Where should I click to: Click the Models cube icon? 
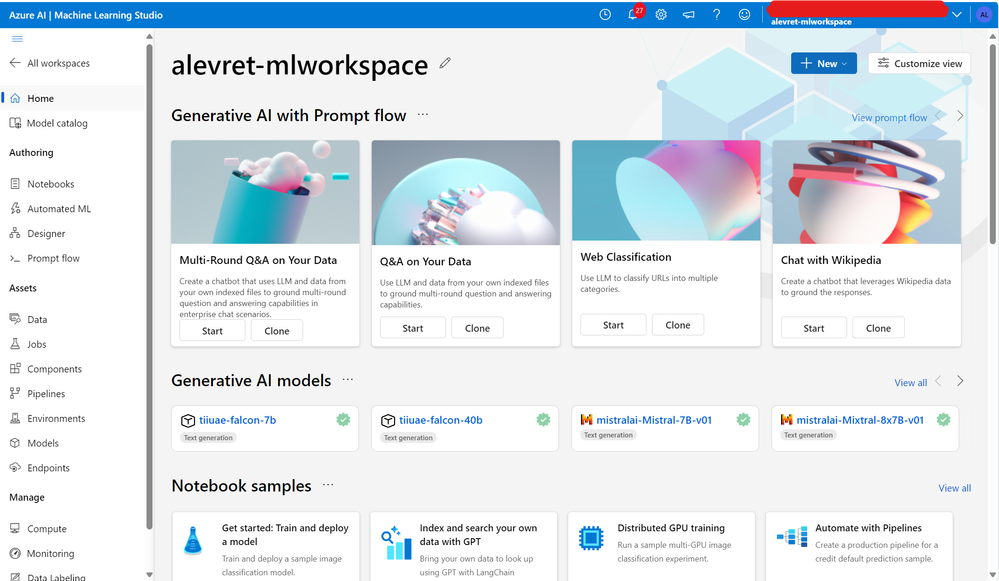click(15, 443)
